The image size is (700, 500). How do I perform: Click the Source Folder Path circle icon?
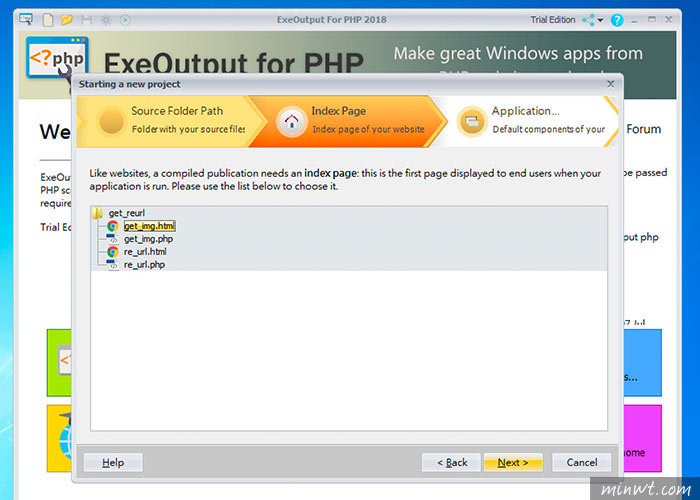[111, 121]
